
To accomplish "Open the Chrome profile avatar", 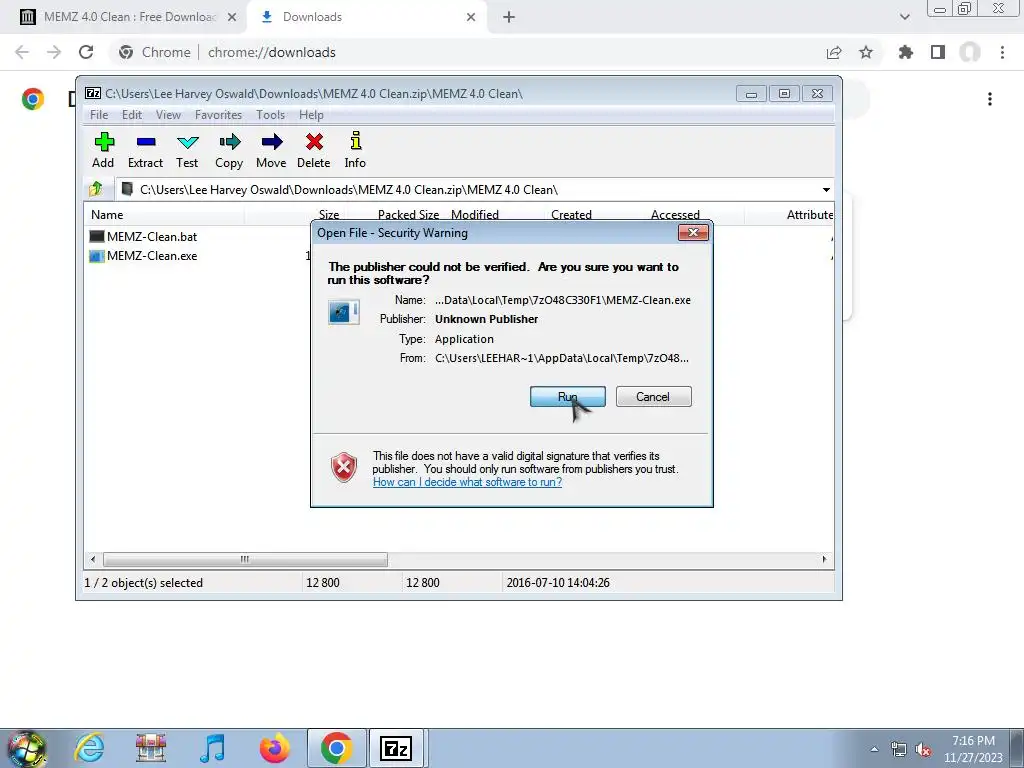I will point(970,52).
